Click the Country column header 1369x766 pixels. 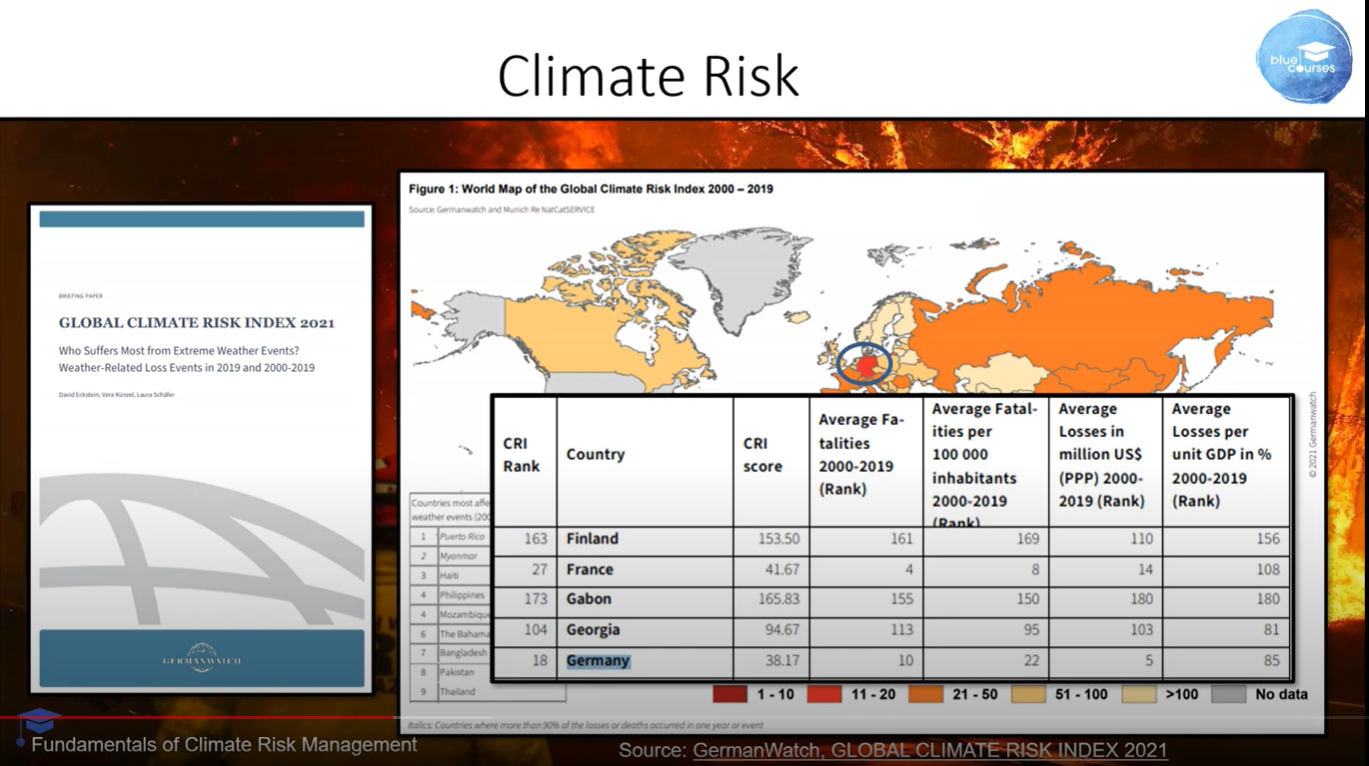[x=595, y=454]
